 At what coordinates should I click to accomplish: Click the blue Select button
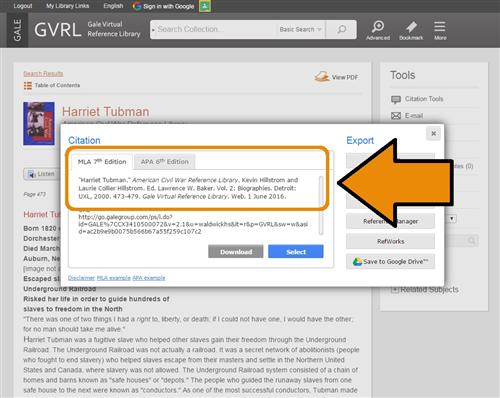pos(296,252)
